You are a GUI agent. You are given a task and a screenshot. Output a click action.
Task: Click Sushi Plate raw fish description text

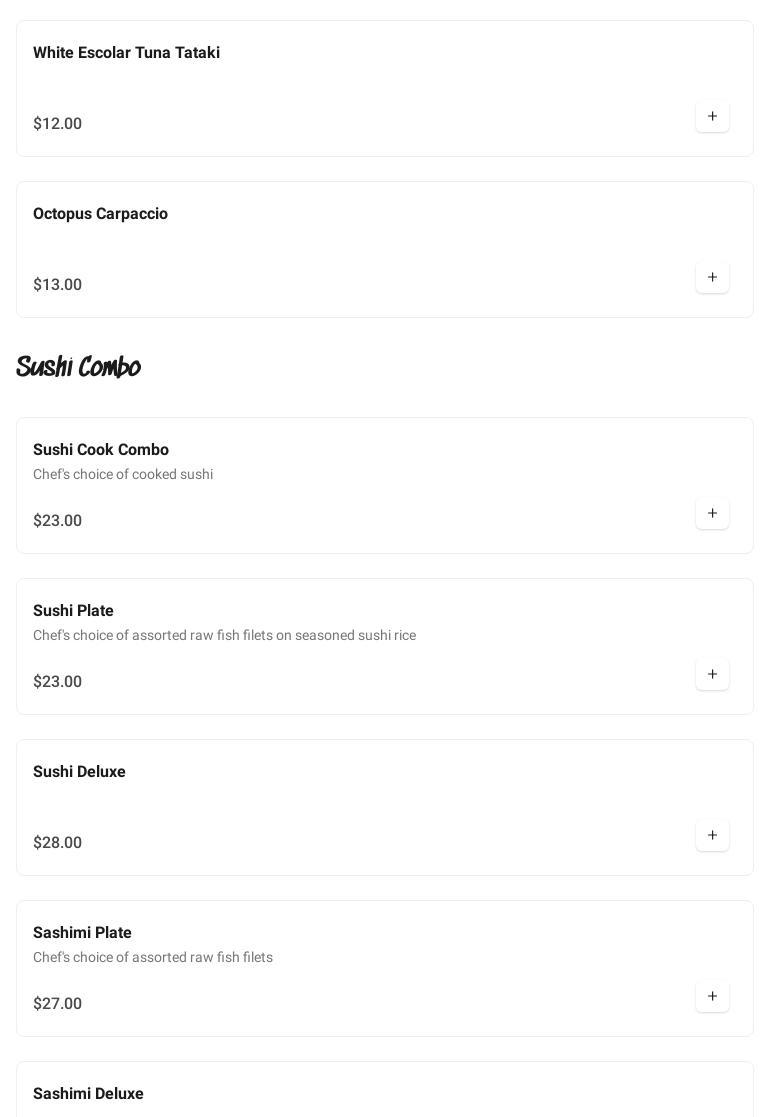point(224,636)
